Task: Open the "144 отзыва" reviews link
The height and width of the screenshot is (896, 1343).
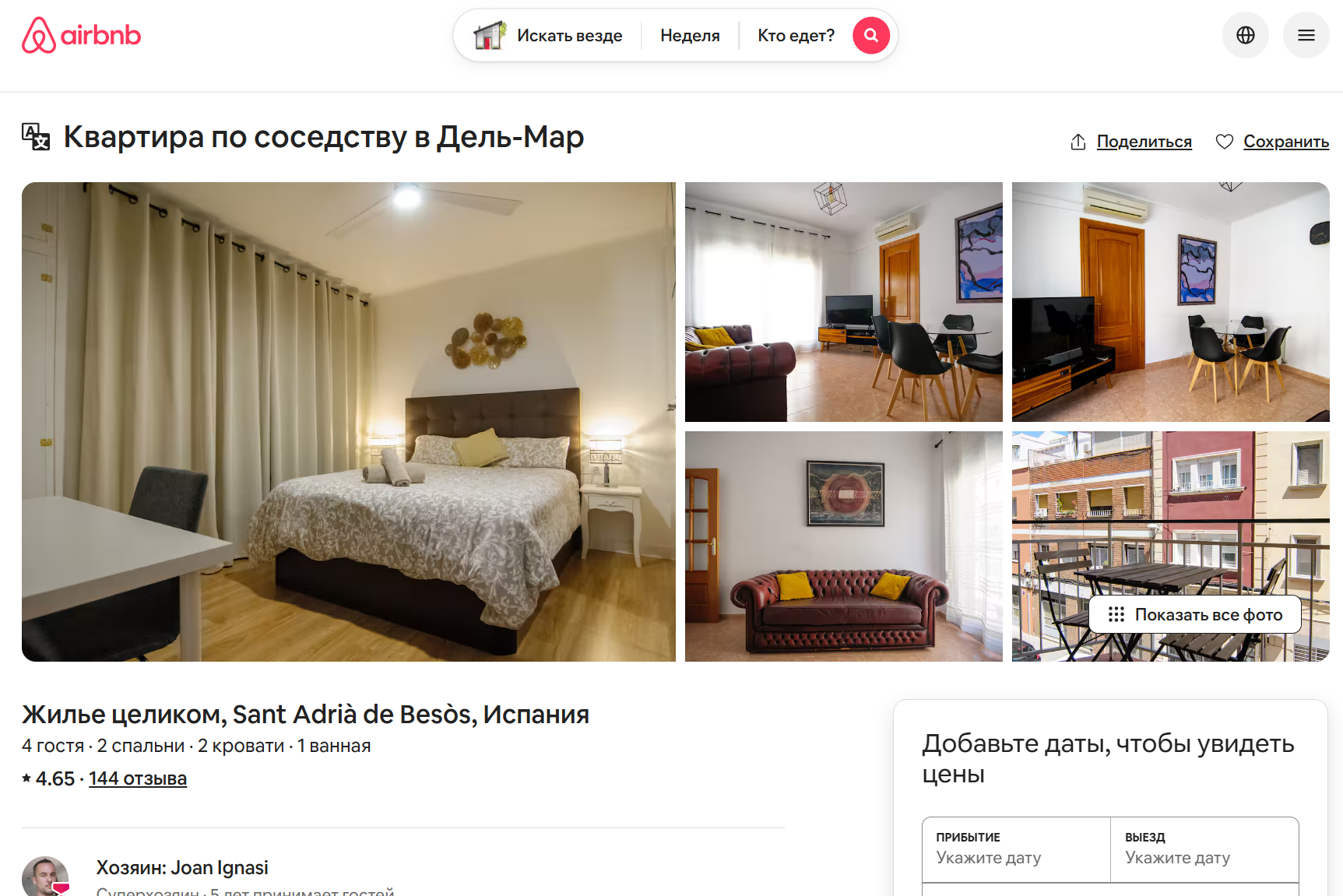Action: click(x=138, y=778)
